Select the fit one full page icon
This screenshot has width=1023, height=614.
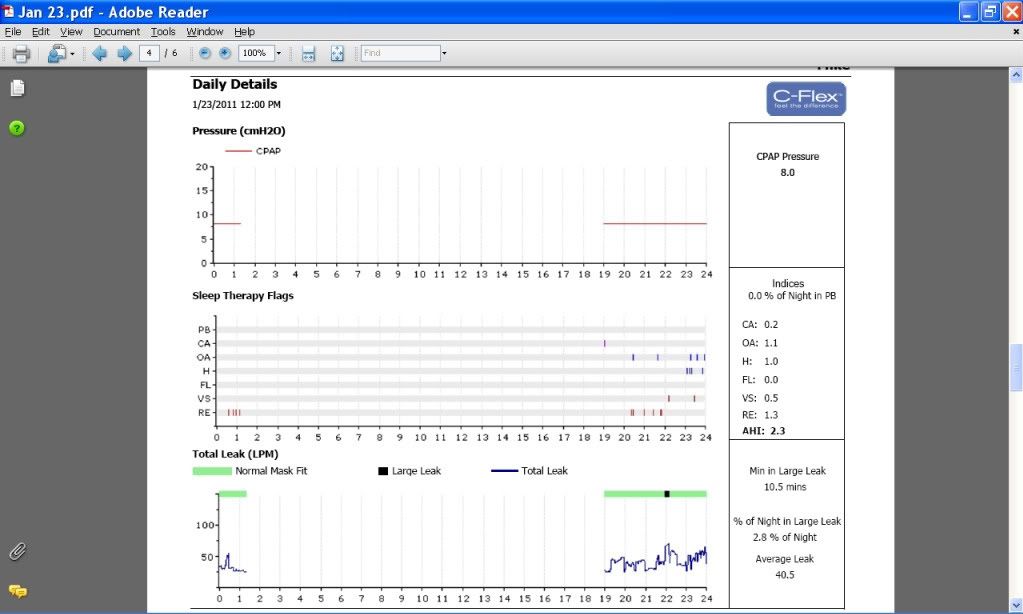click(x=337, y=54)
